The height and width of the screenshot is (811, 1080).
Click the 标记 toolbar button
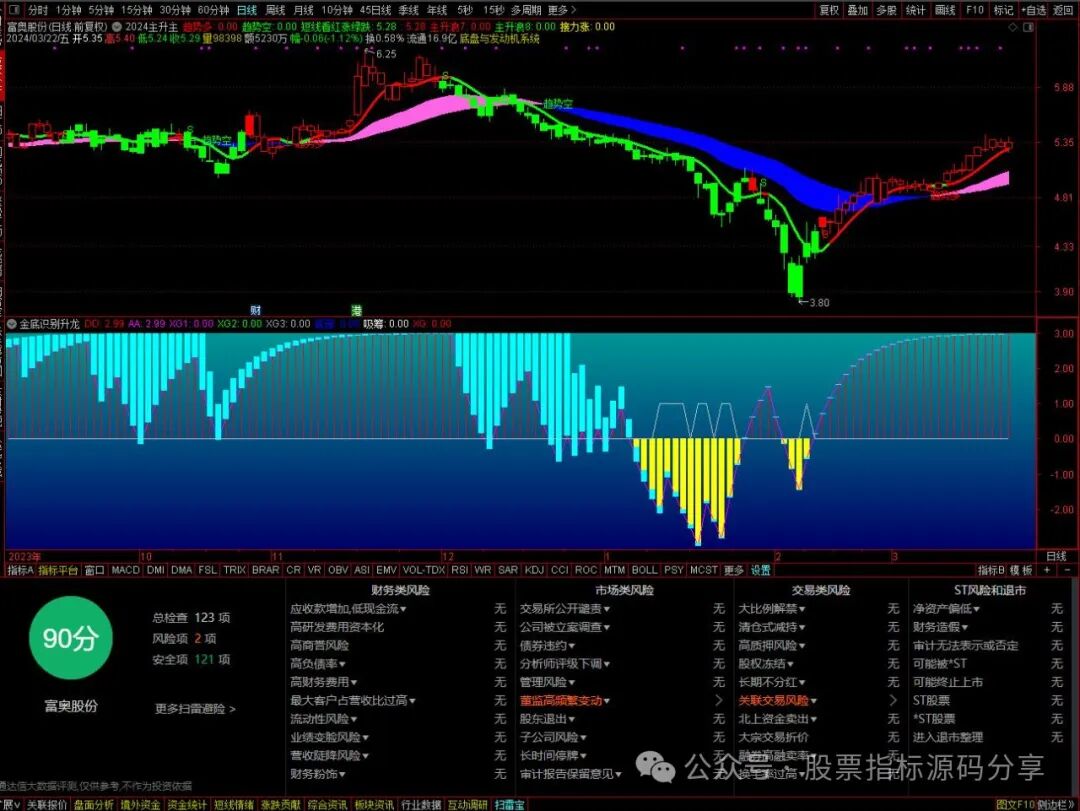tap(1004, 10)
